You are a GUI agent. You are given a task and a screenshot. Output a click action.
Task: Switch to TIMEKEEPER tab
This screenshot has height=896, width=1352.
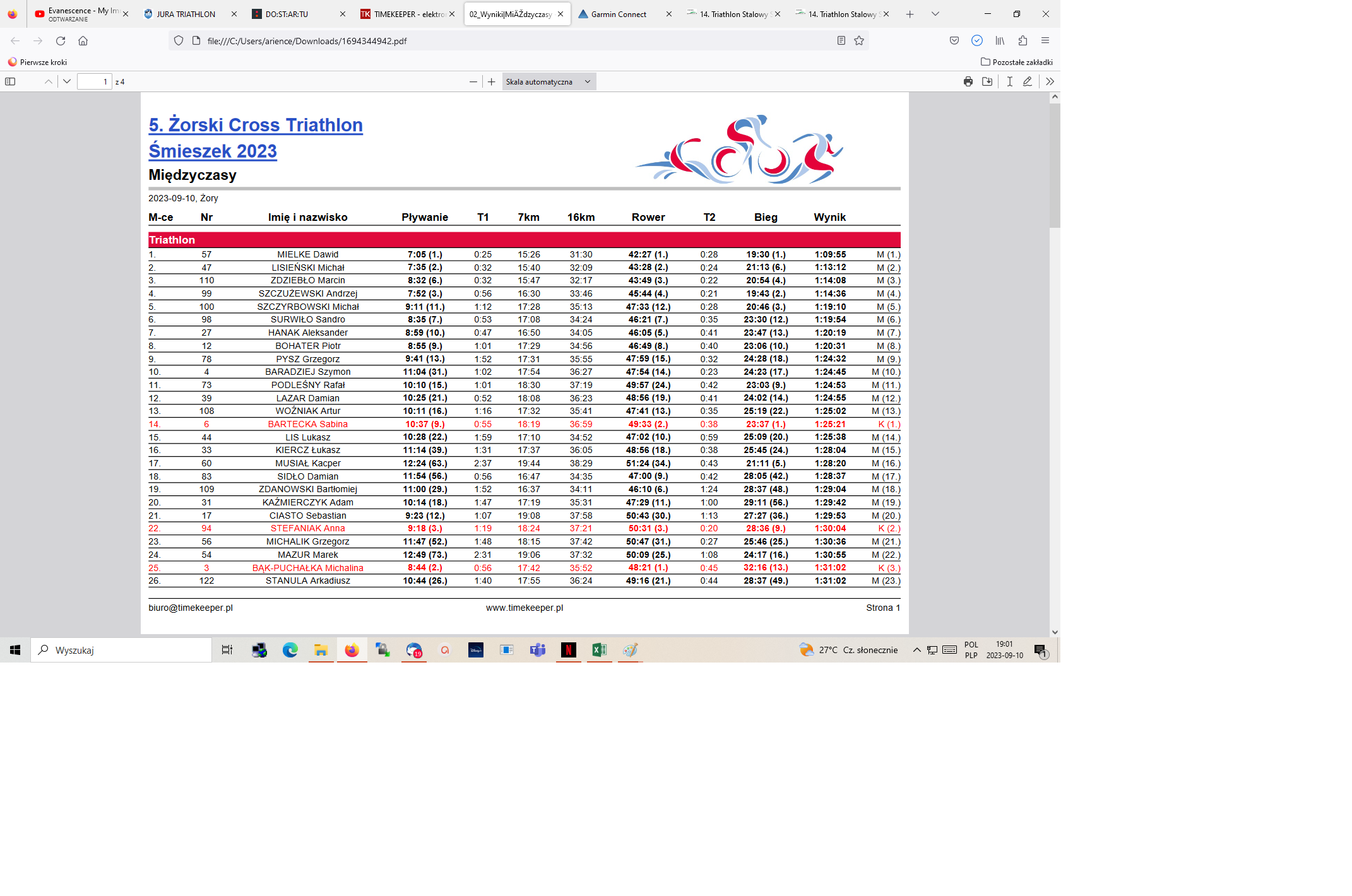tap(408, 14)
